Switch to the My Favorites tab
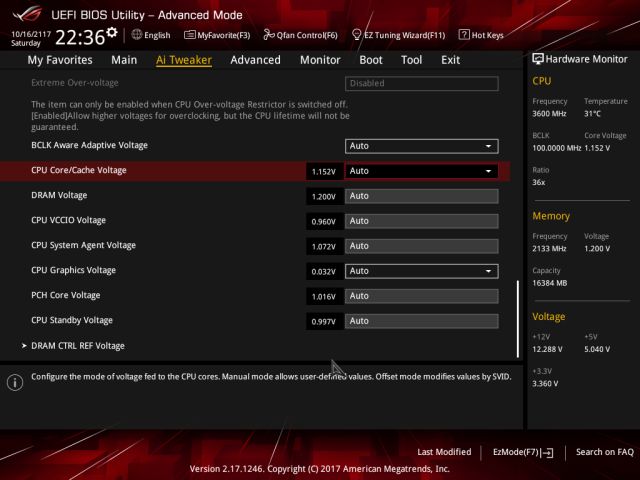Viewport: 640px width, 480px height. click(x=60, y=60)
